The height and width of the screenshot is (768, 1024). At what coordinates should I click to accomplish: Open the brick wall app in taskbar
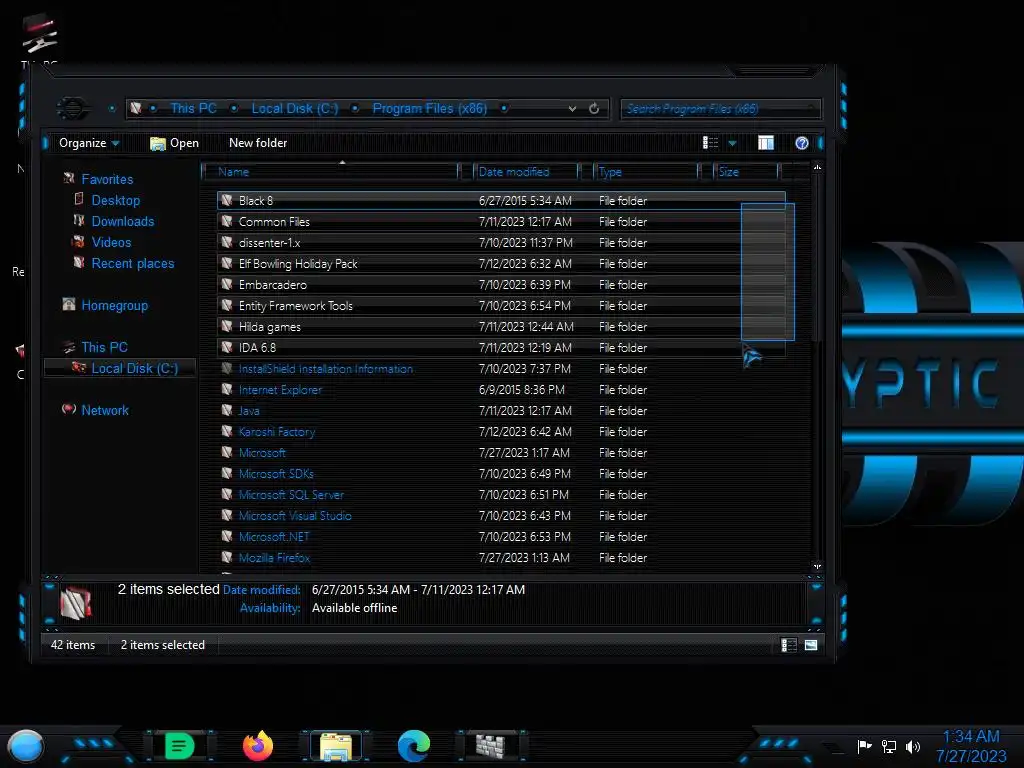490,746
